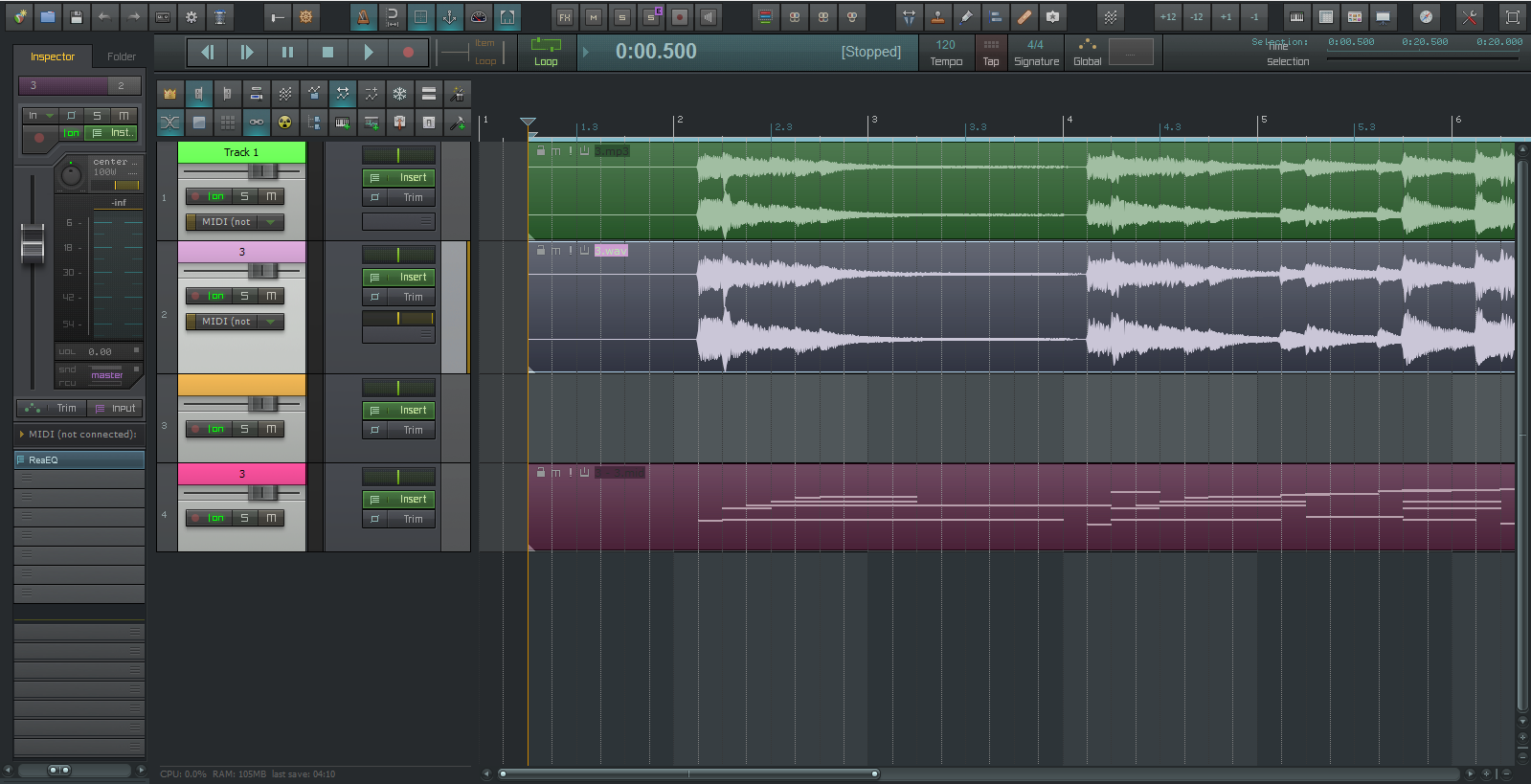Open a project with the folder icon

point(48,16)
